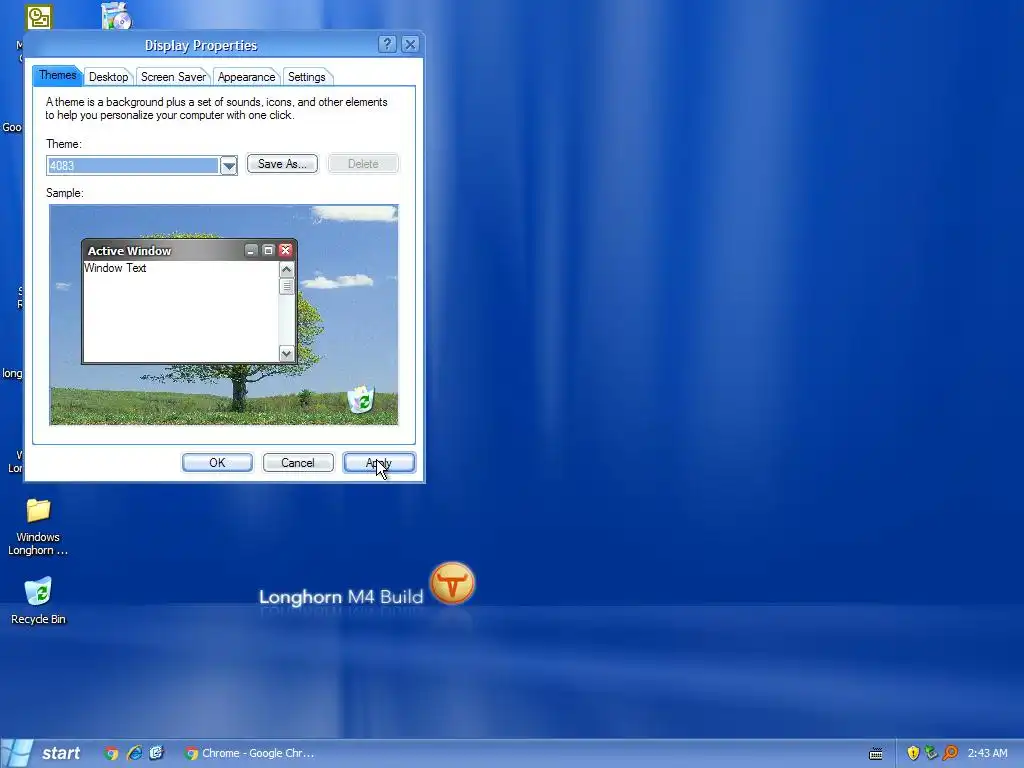Dismiss the dialog with Cancel
1024x768 pixels.
pos(298,462)
